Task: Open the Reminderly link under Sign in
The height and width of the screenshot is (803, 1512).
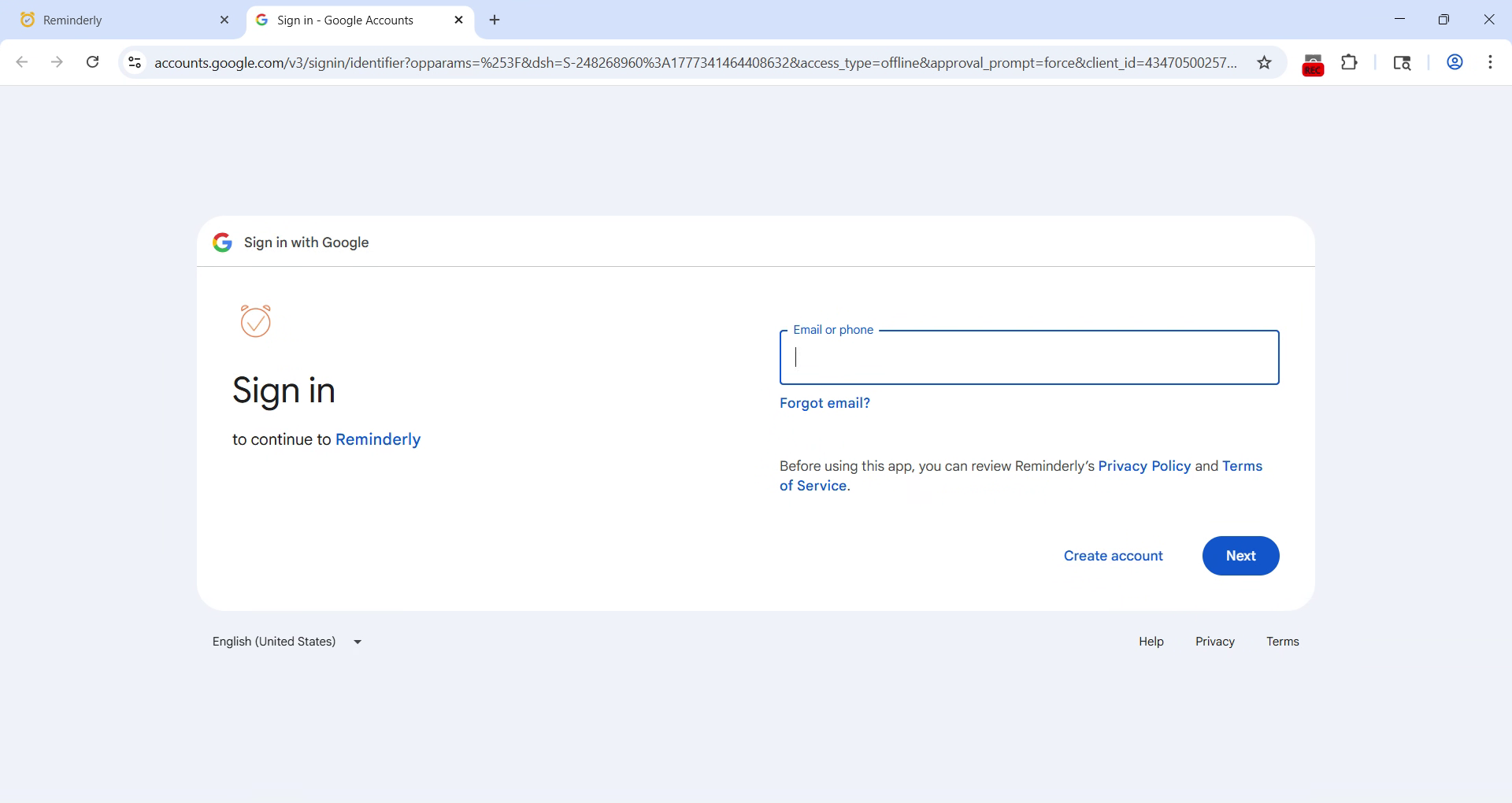Action: (x=378, y=439)
